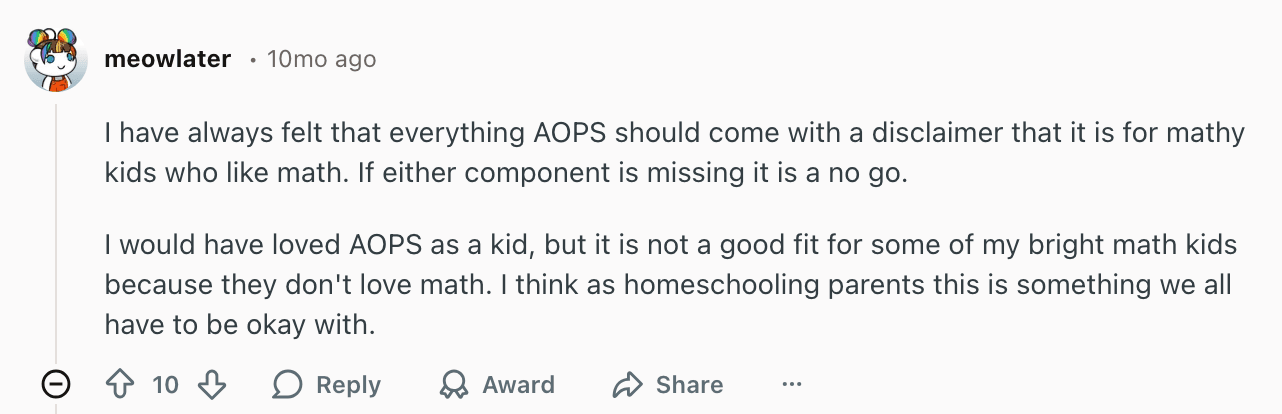Click the "Share" text label
This screenshot has width=1282, height=414.
tap(689, 385)
